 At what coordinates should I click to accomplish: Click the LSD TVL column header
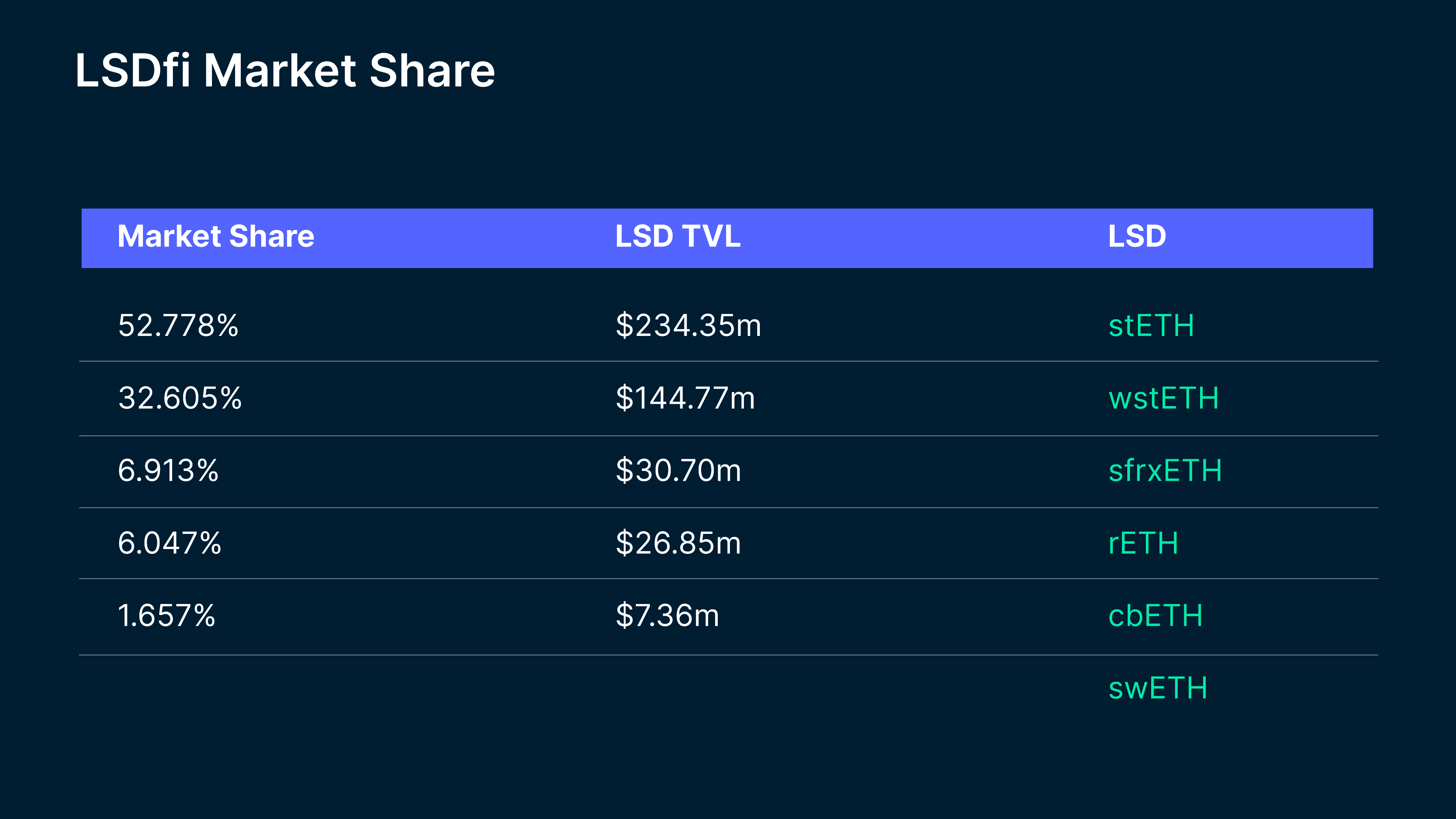[x=678, y=236]
